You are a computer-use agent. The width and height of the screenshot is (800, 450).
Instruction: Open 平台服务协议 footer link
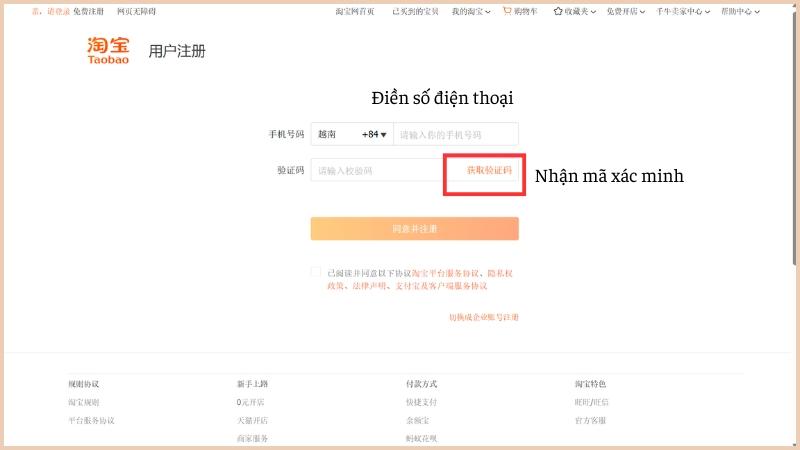(x=91, y=420)
